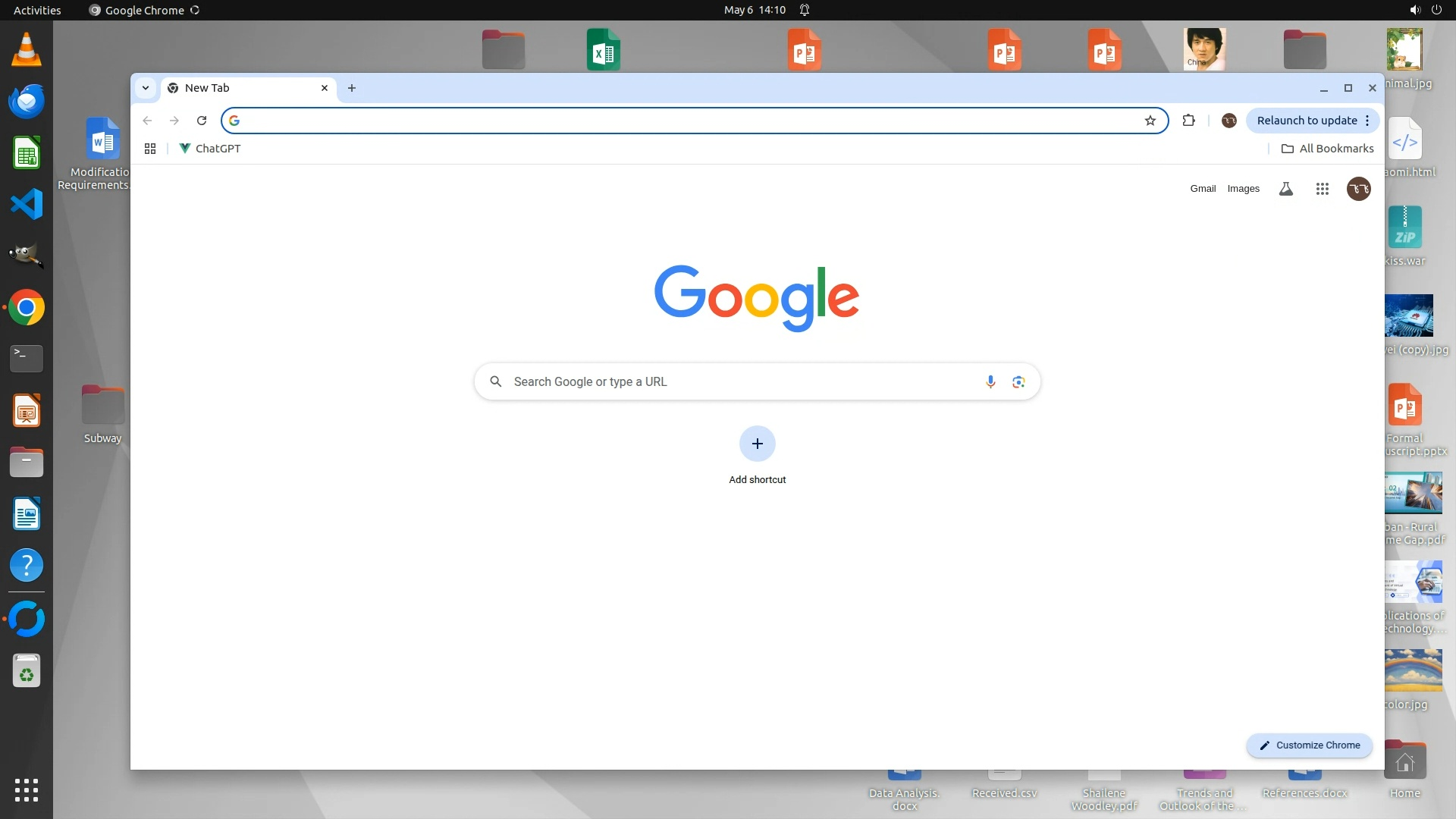Select the New Tab tab

(x=243, y=88)
